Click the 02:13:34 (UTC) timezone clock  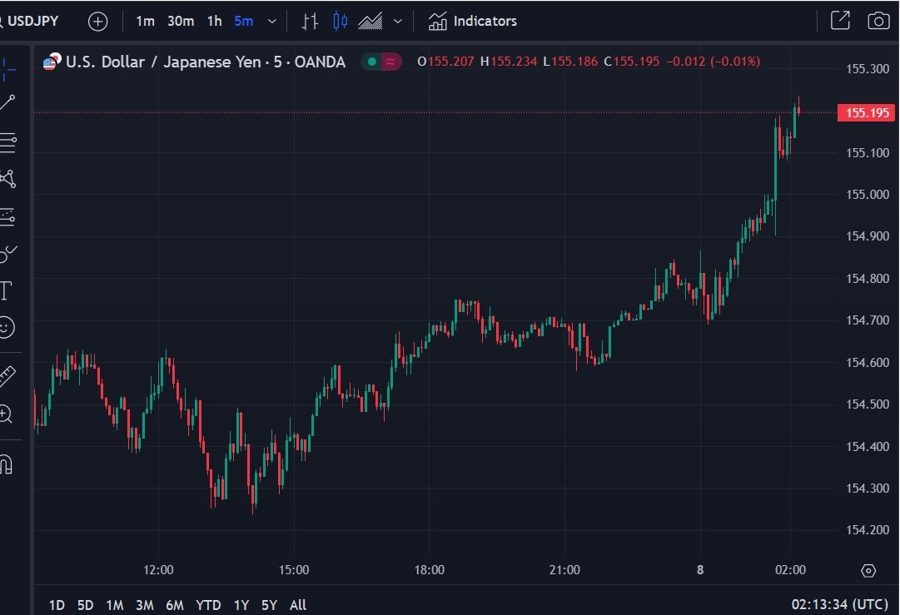pos(838,605)
